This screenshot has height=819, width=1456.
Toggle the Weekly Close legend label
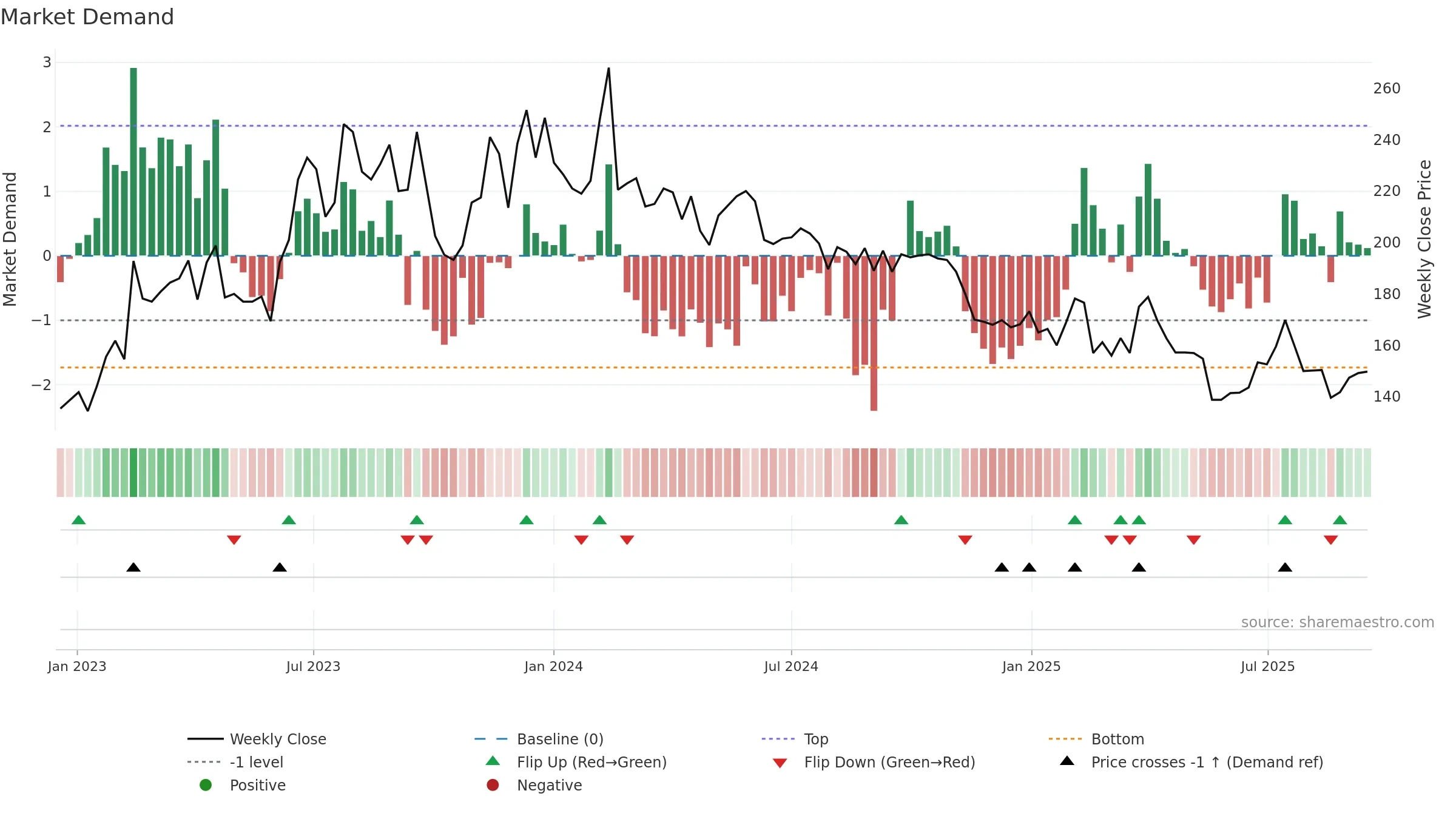click(x=278, y=739)
